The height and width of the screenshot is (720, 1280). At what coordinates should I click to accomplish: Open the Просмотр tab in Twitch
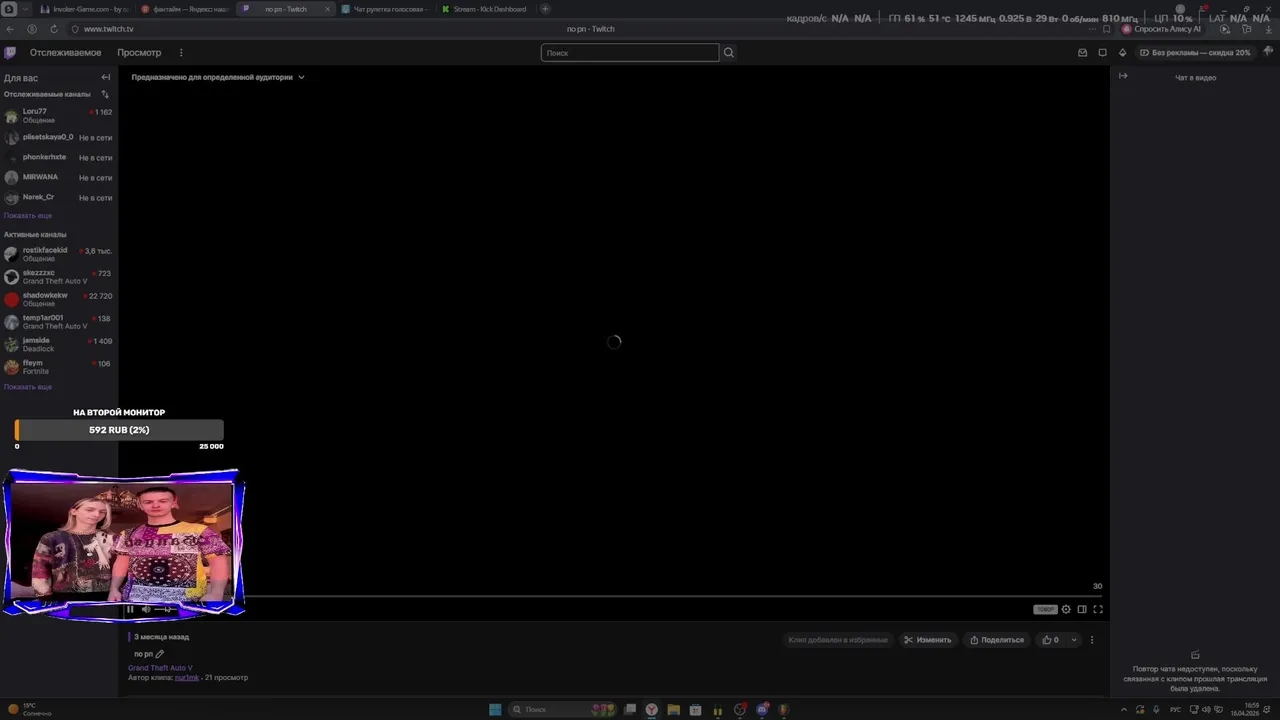[139, 53]
